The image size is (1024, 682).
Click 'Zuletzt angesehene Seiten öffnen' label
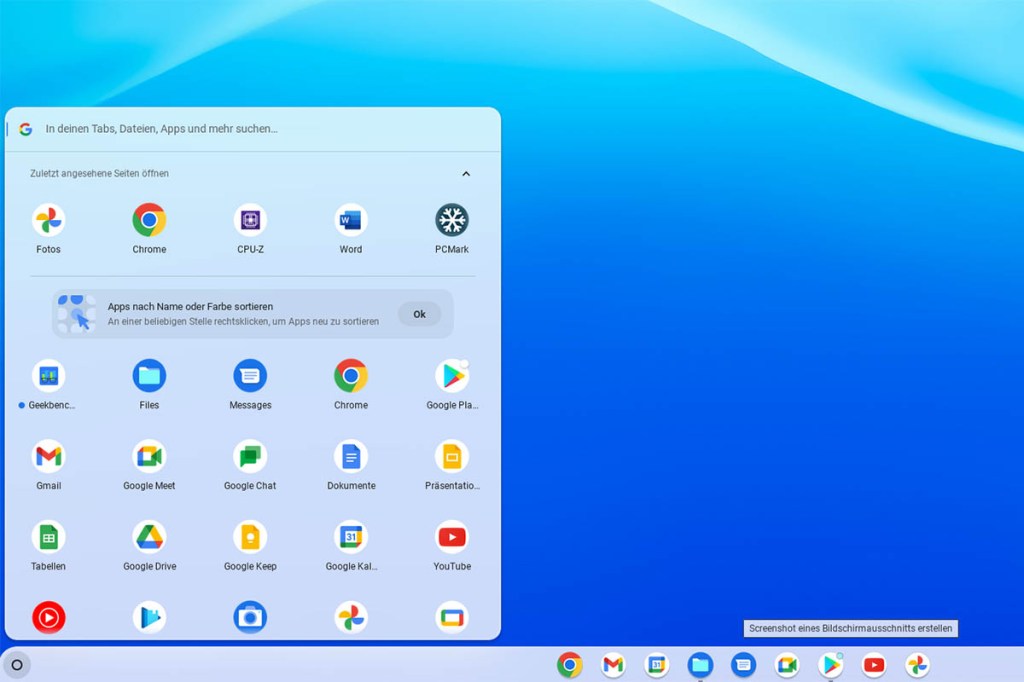click(99, 173)
